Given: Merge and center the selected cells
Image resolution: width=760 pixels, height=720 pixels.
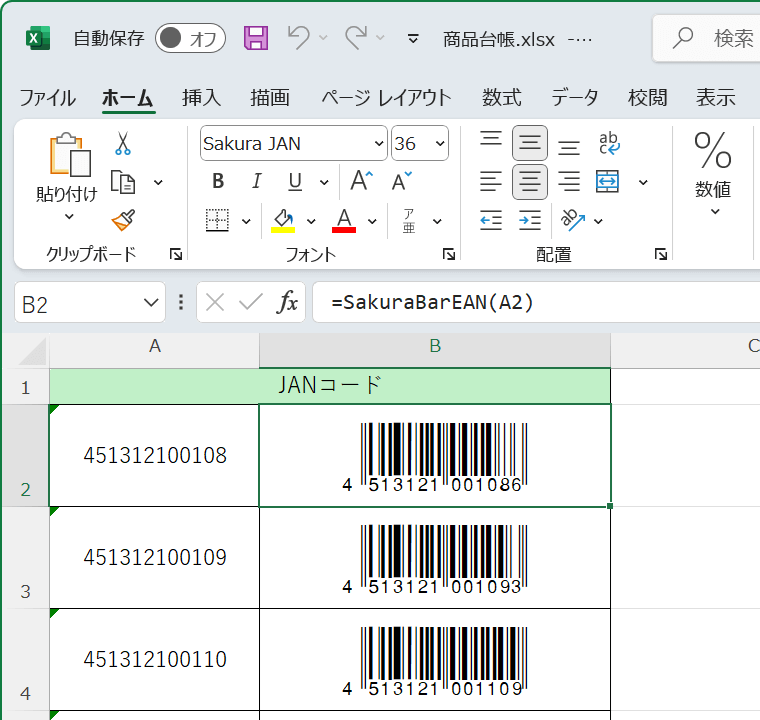Looking at the screenshot, I should coord(607,182).
